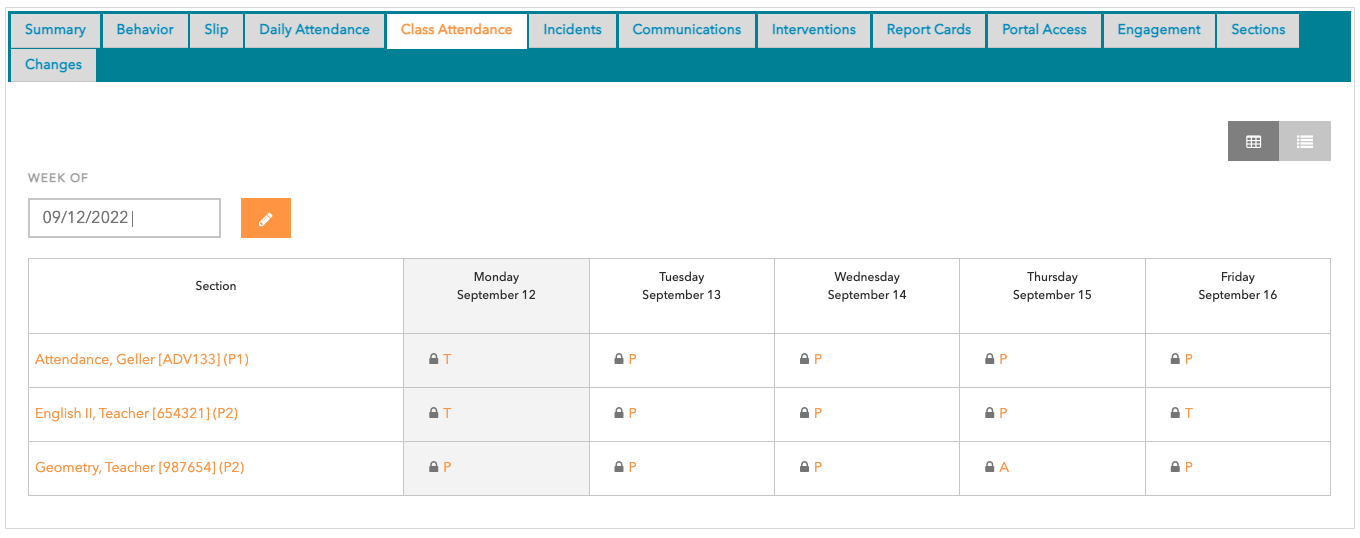Click the orange pencil edit button
Image resolution: width=1360 pixels, height=538 pixels.
pyautogui.click(x=265, y=219)
